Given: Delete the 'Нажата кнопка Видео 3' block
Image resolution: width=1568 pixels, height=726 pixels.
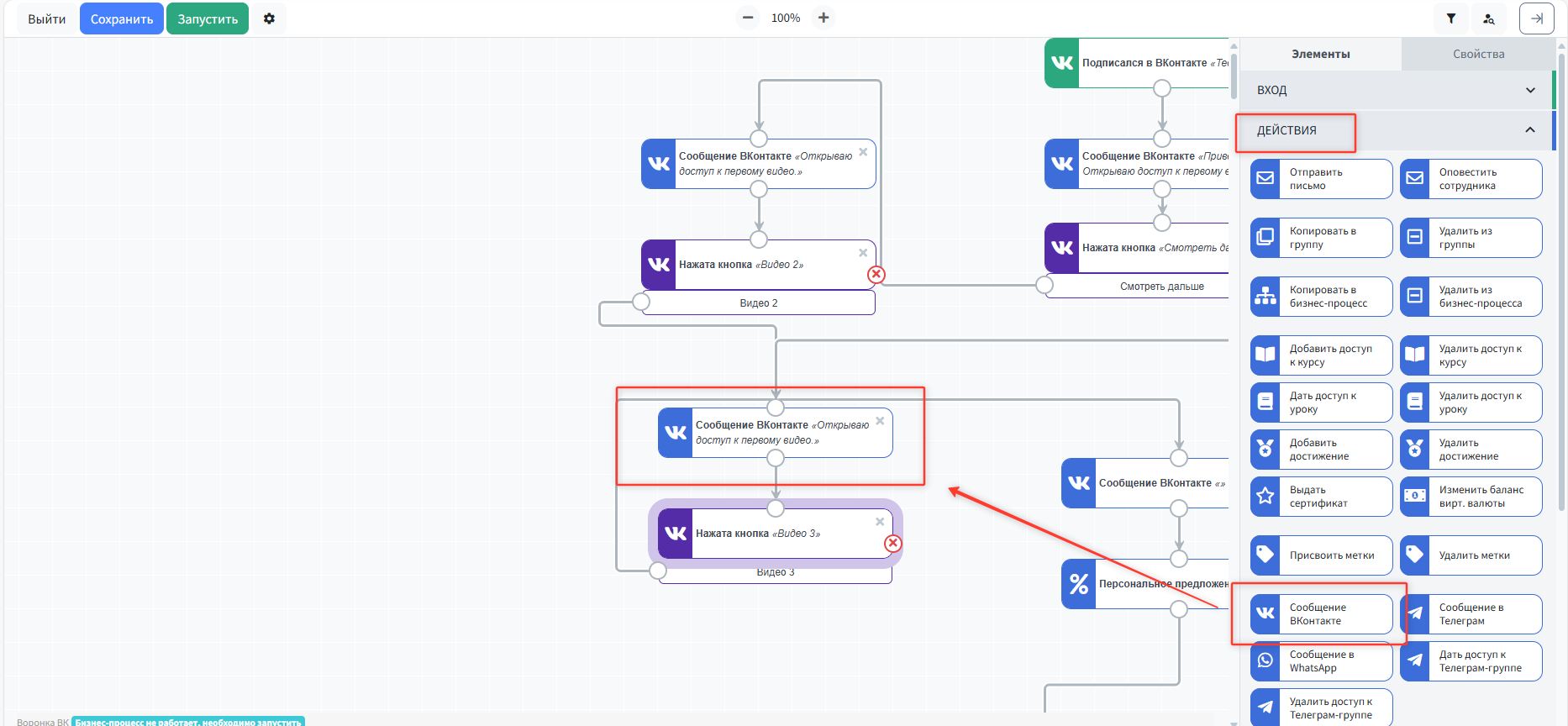Looking at the screenshot, I should point(880,522).
